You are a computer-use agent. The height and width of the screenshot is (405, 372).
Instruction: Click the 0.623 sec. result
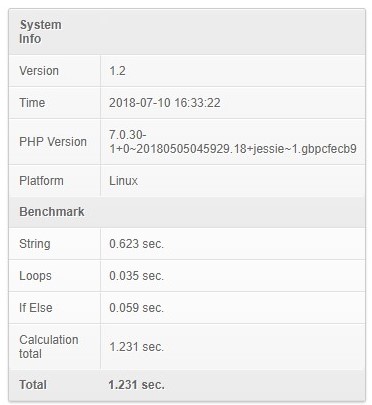tap(136, 244)
